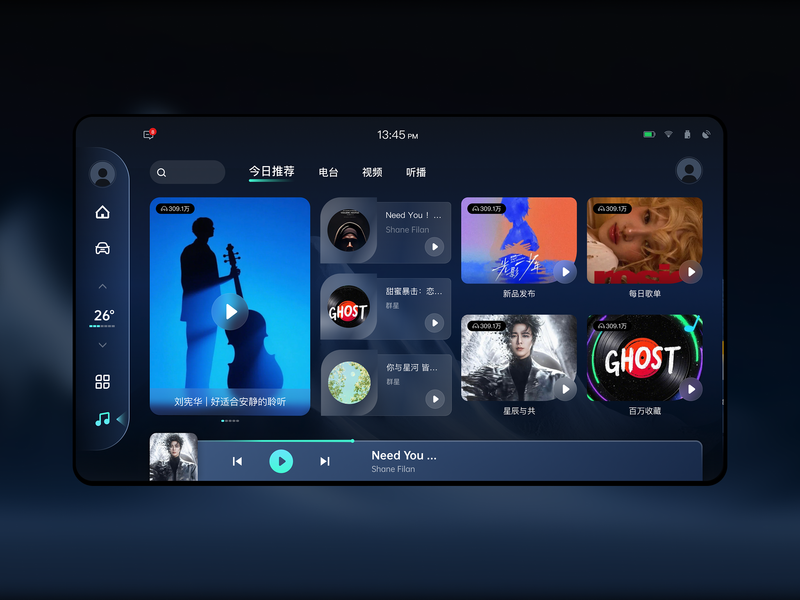The height and width of the screenshot is (600, 800).
Task: Click Need You album disc thumbnail
Action: [348, 230]
